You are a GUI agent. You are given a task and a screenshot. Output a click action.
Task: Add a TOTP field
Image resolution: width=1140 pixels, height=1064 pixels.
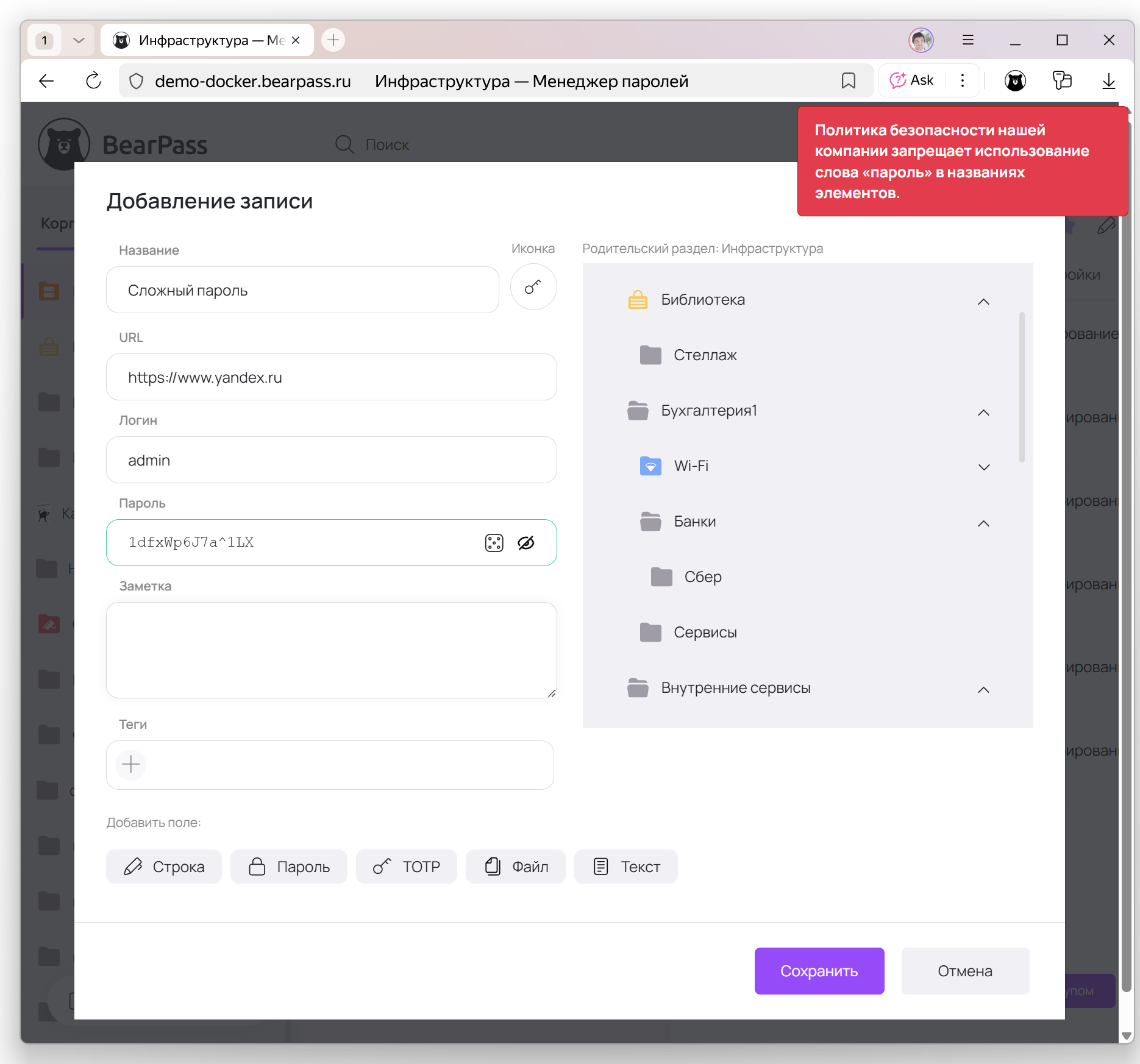(406, 867)
